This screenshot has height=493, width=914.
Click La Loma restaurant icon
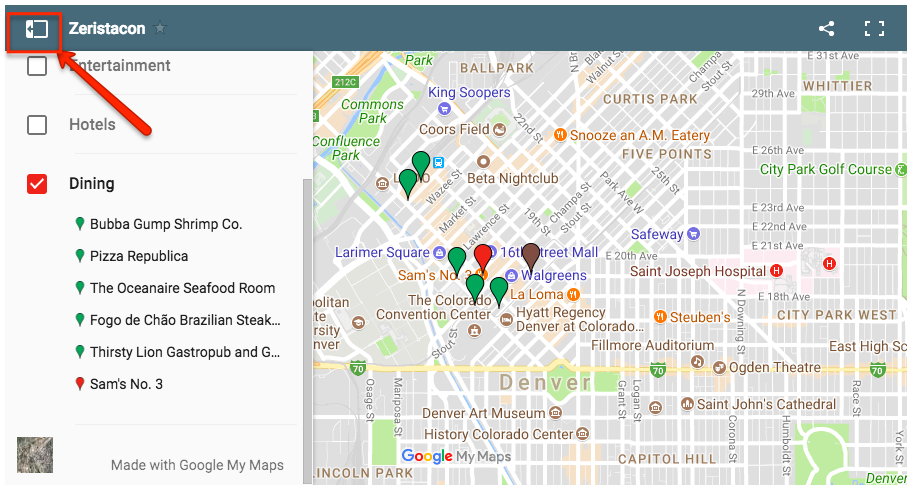click(574, 294)
